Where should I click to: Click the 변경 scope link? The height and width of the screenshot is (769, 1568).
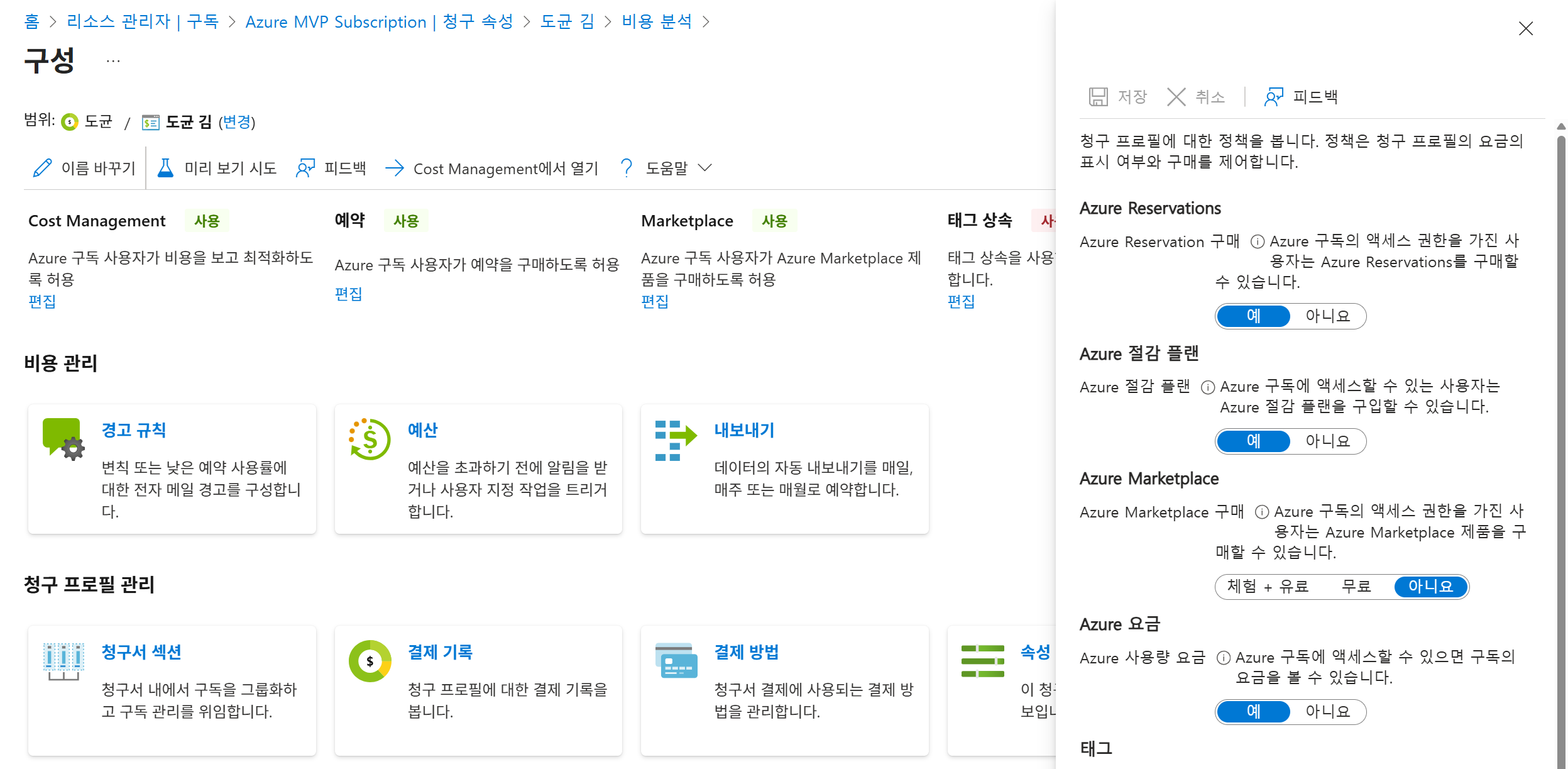pyautogui.click(x=237, y=122)
